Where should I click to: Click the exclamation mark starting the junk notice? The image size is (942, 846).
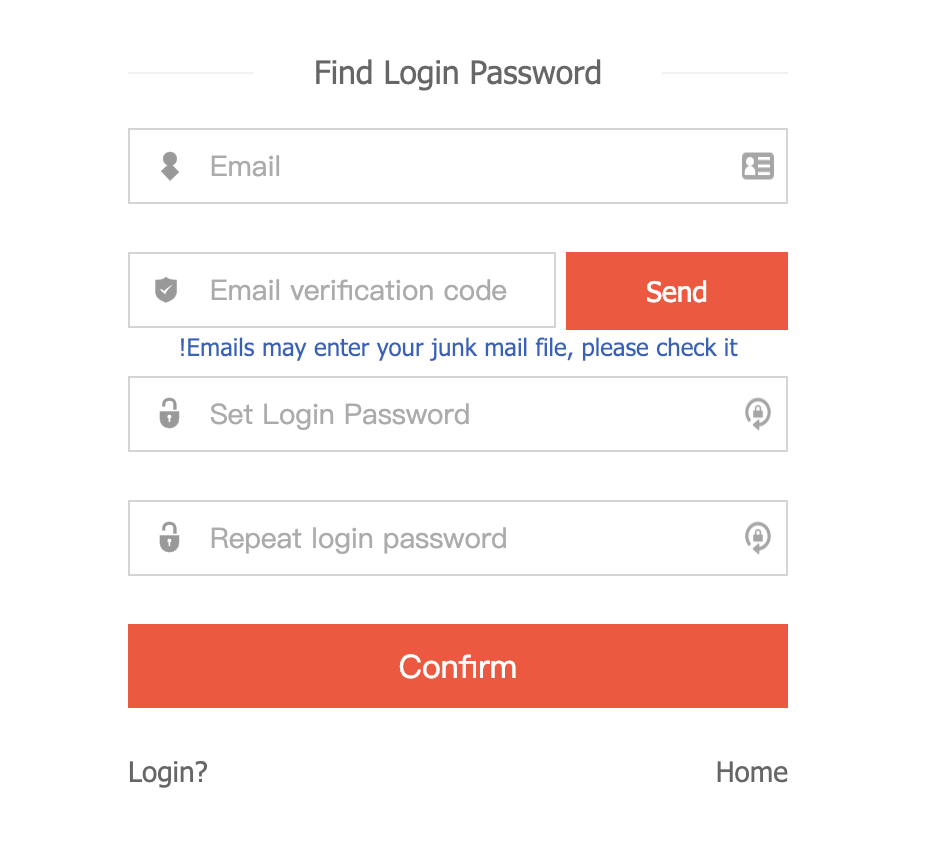[182, 348]
